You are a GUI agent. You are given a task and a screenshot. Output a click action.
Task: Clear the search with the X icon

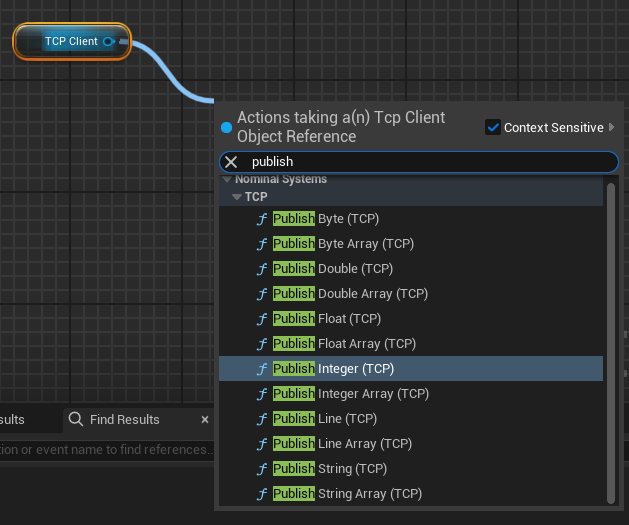pyautogui.click(x=231, y=162)
